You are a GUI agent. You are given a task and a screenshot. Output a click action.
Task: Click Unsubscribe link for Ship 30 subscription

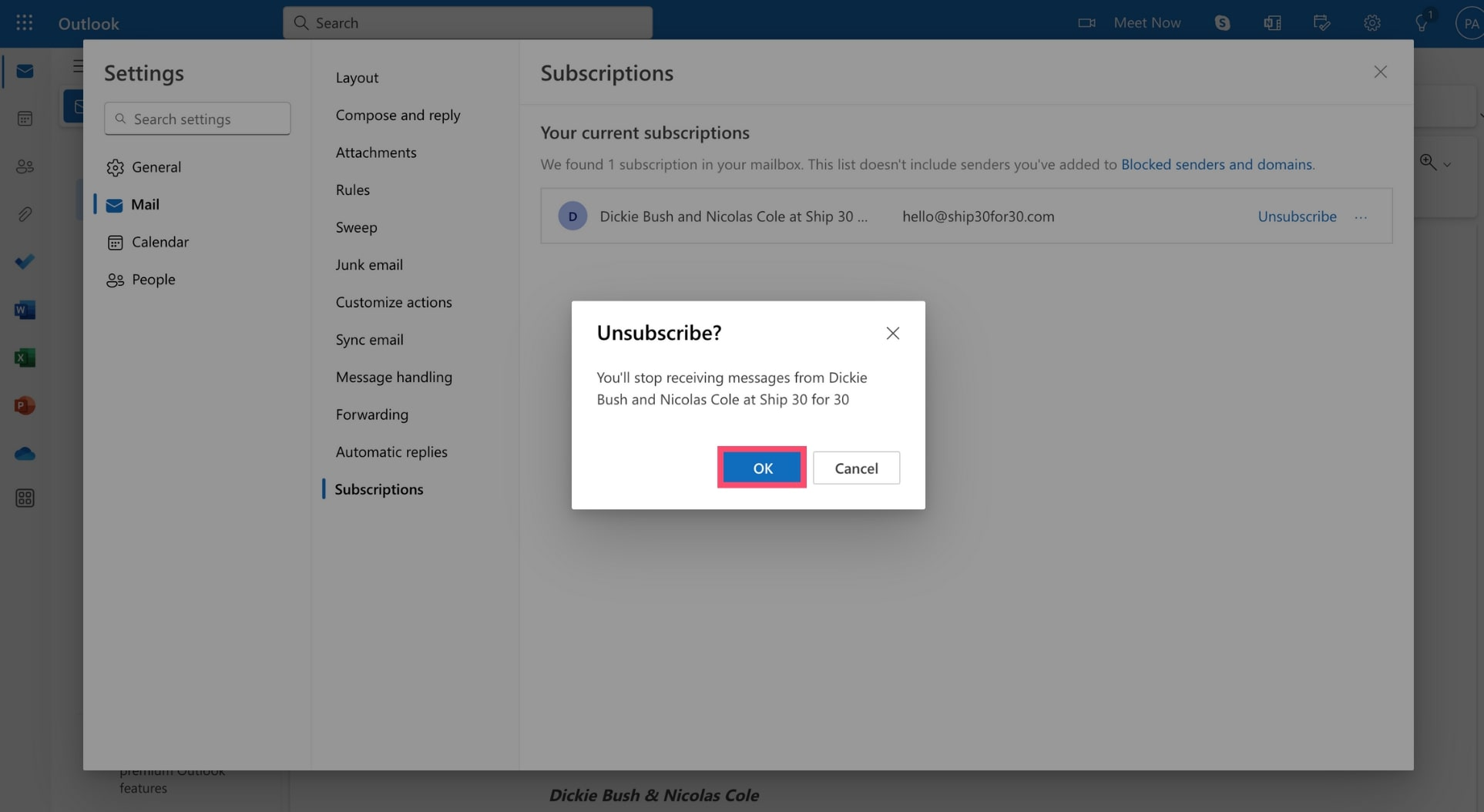pyautogui.click(x=1297, y=216)
